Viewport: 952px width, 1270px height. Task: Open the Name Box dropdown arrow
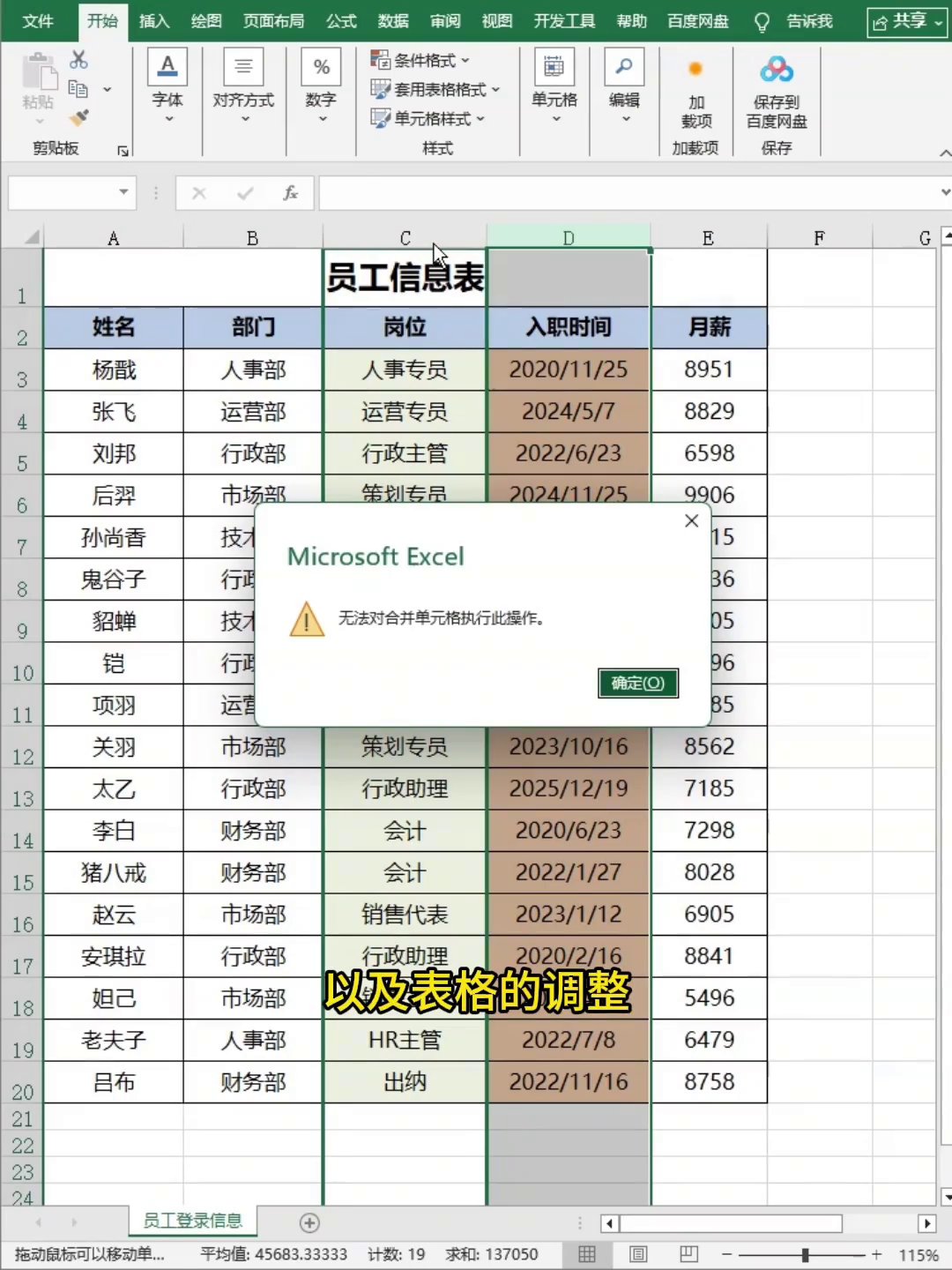[x=123, y=192]
